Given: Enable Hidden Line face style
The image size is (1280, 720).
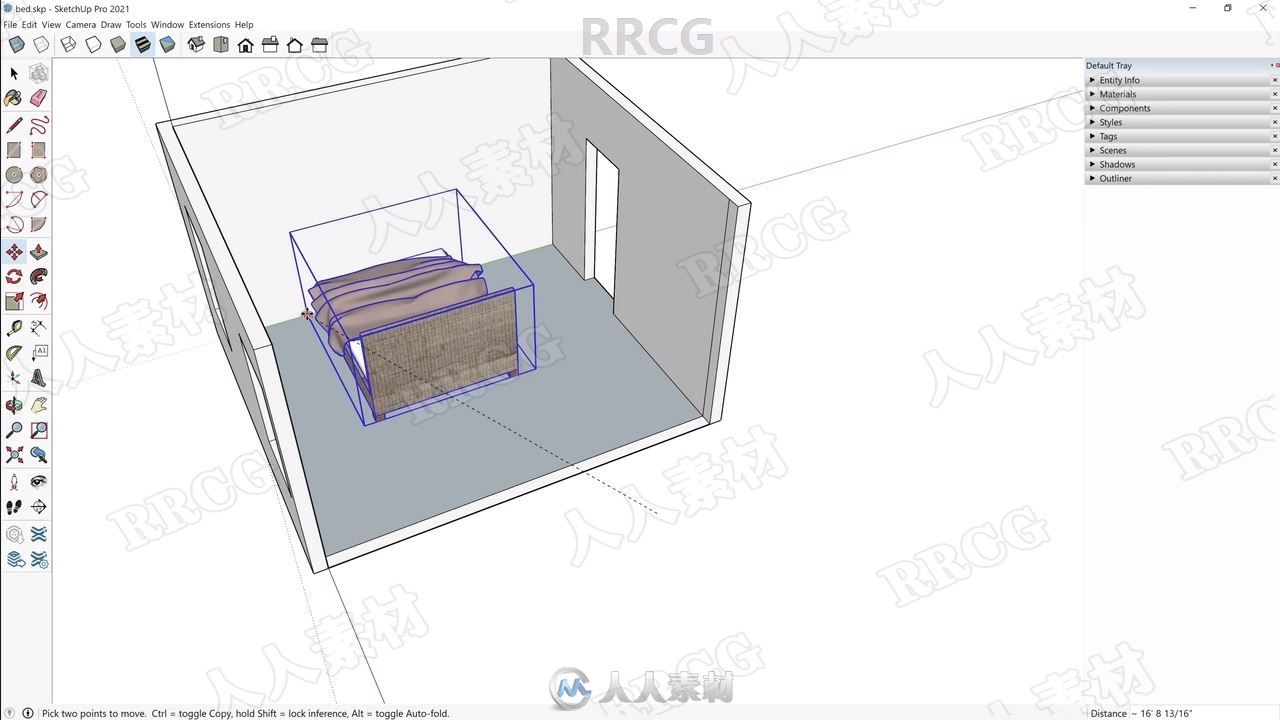Looking at the screenshot, I should [93, 44].
